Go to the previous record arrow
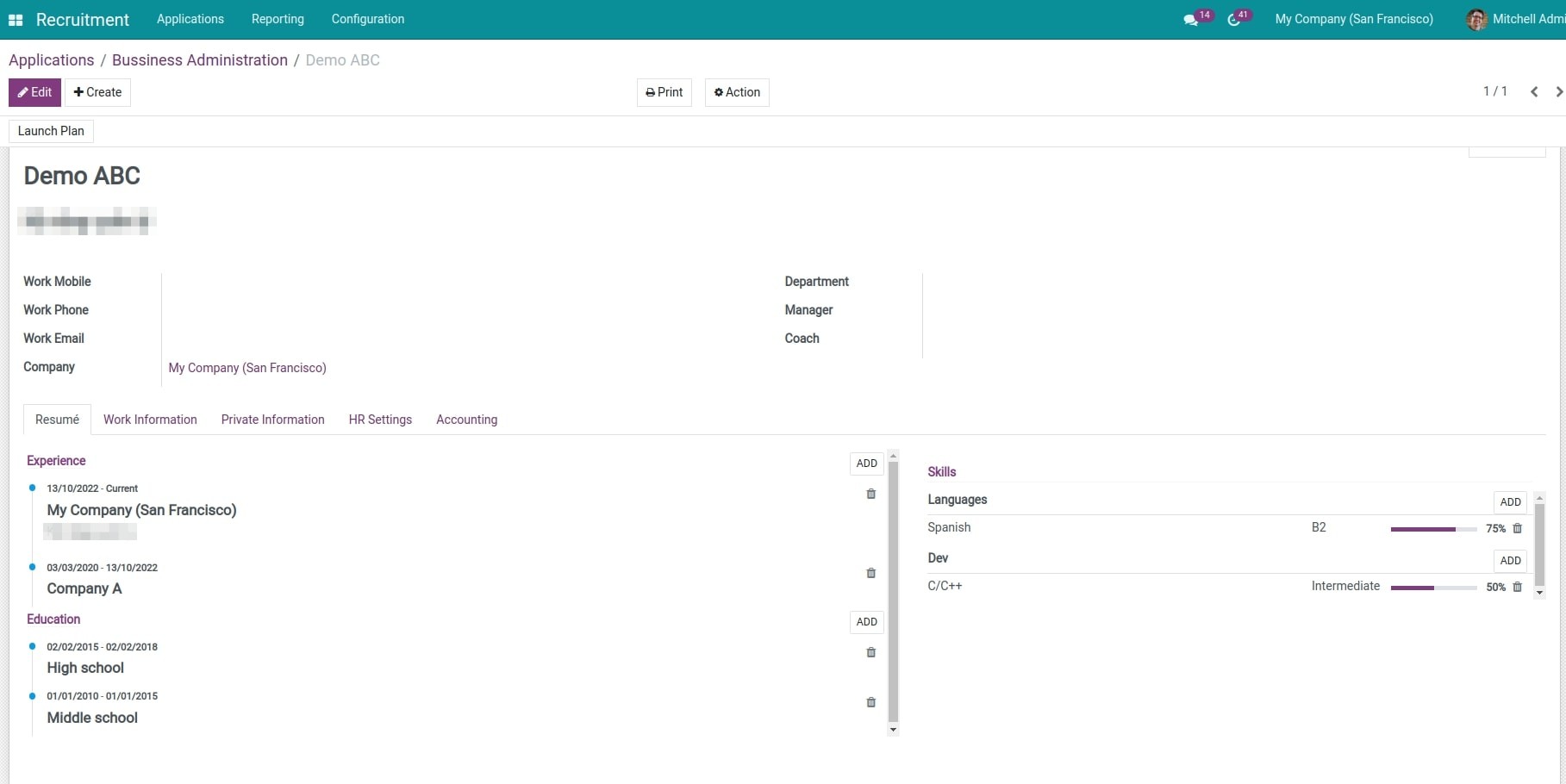 [1534, 92]
